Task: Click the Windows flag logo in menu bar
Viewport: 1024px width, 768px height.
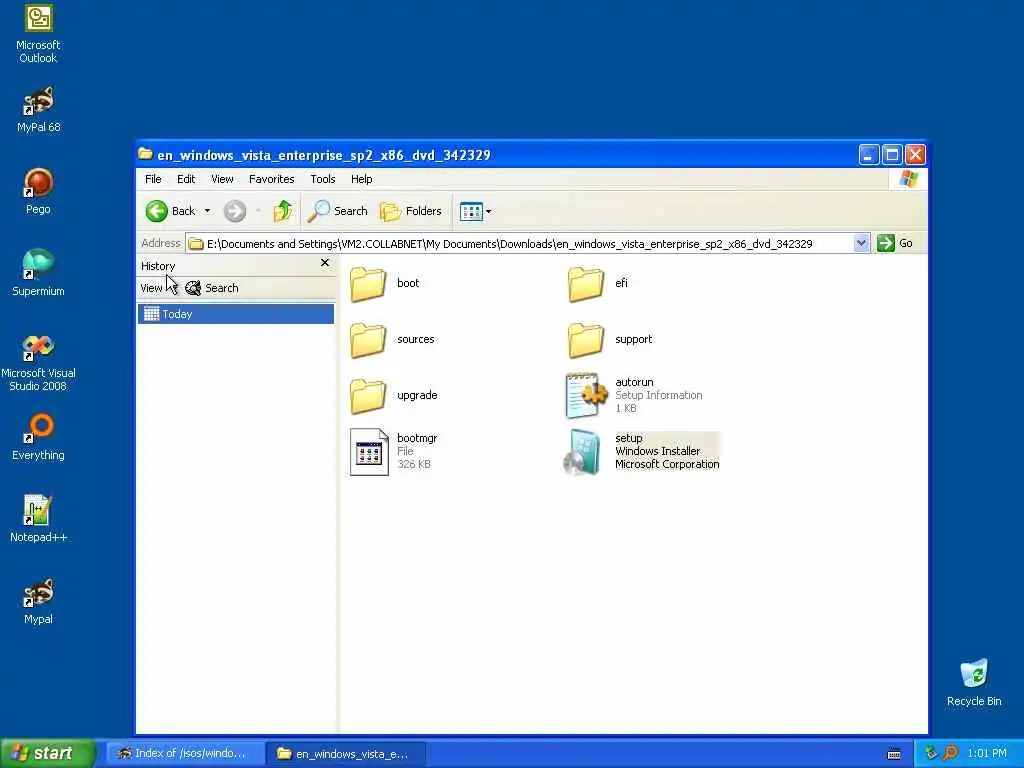Action: click(x=908, y=179)
